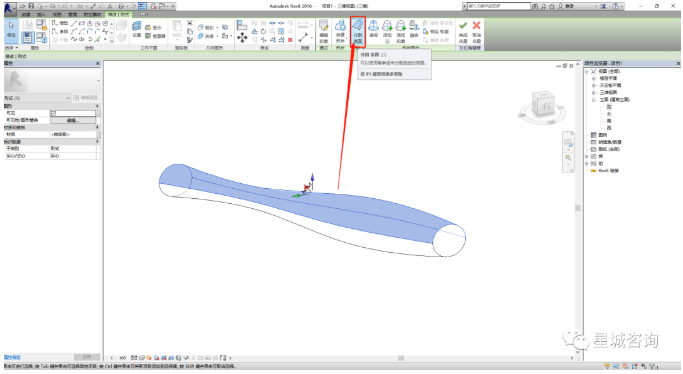
Task: Close the Properties palette
Action: [98, 64]
